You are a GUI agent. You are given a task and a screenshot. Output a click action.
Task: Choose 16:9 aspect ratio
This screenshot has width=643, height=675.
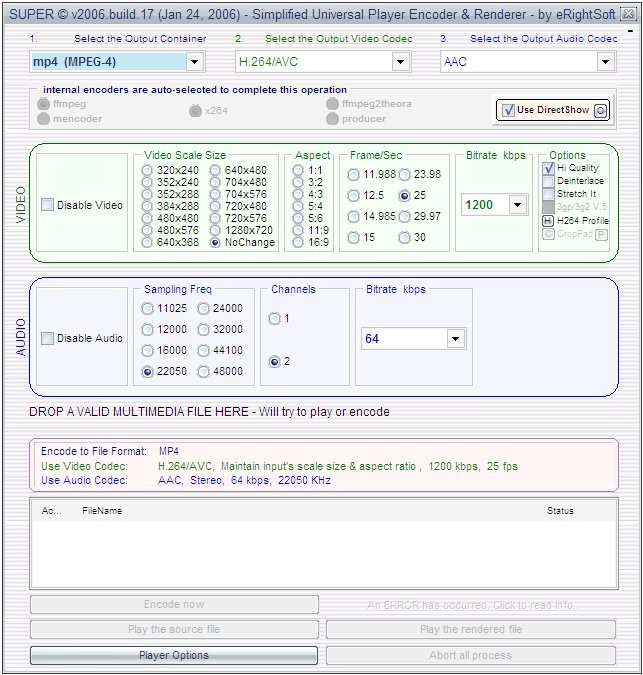coord(298,243)
